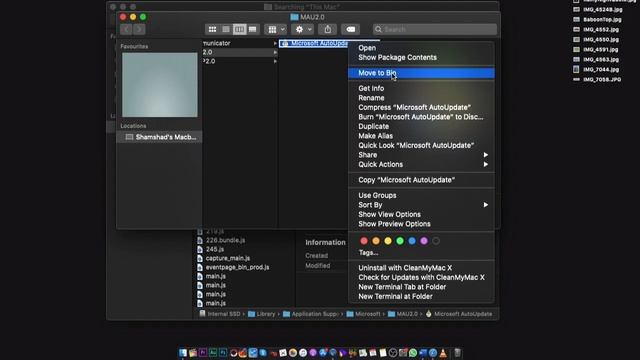Click the sidebar preview thumbnail

tap(160, 85)
